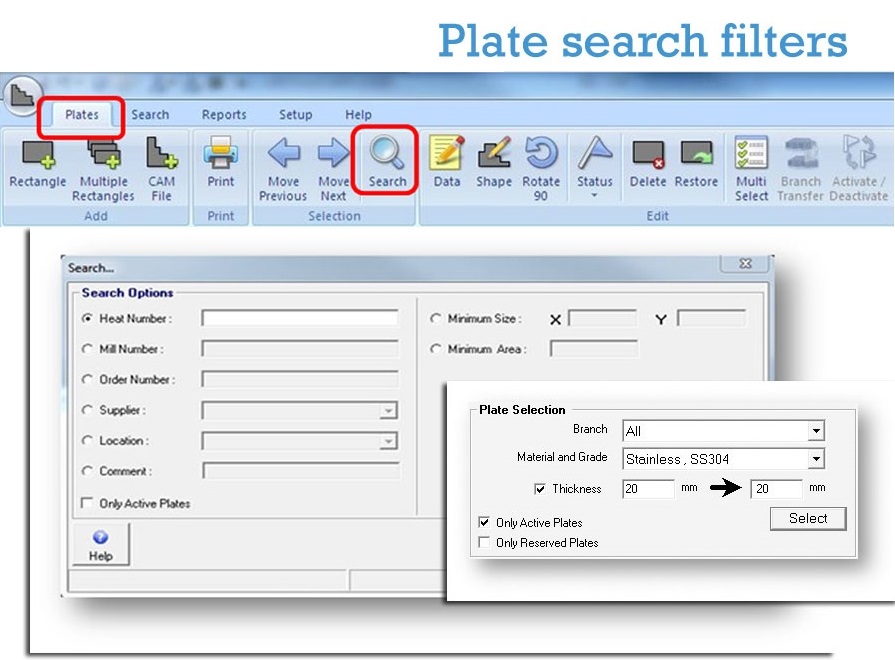This screenshot has width=895, height=660.
Task: Select the Heat Number radio option
Action: tap(87, 318)
